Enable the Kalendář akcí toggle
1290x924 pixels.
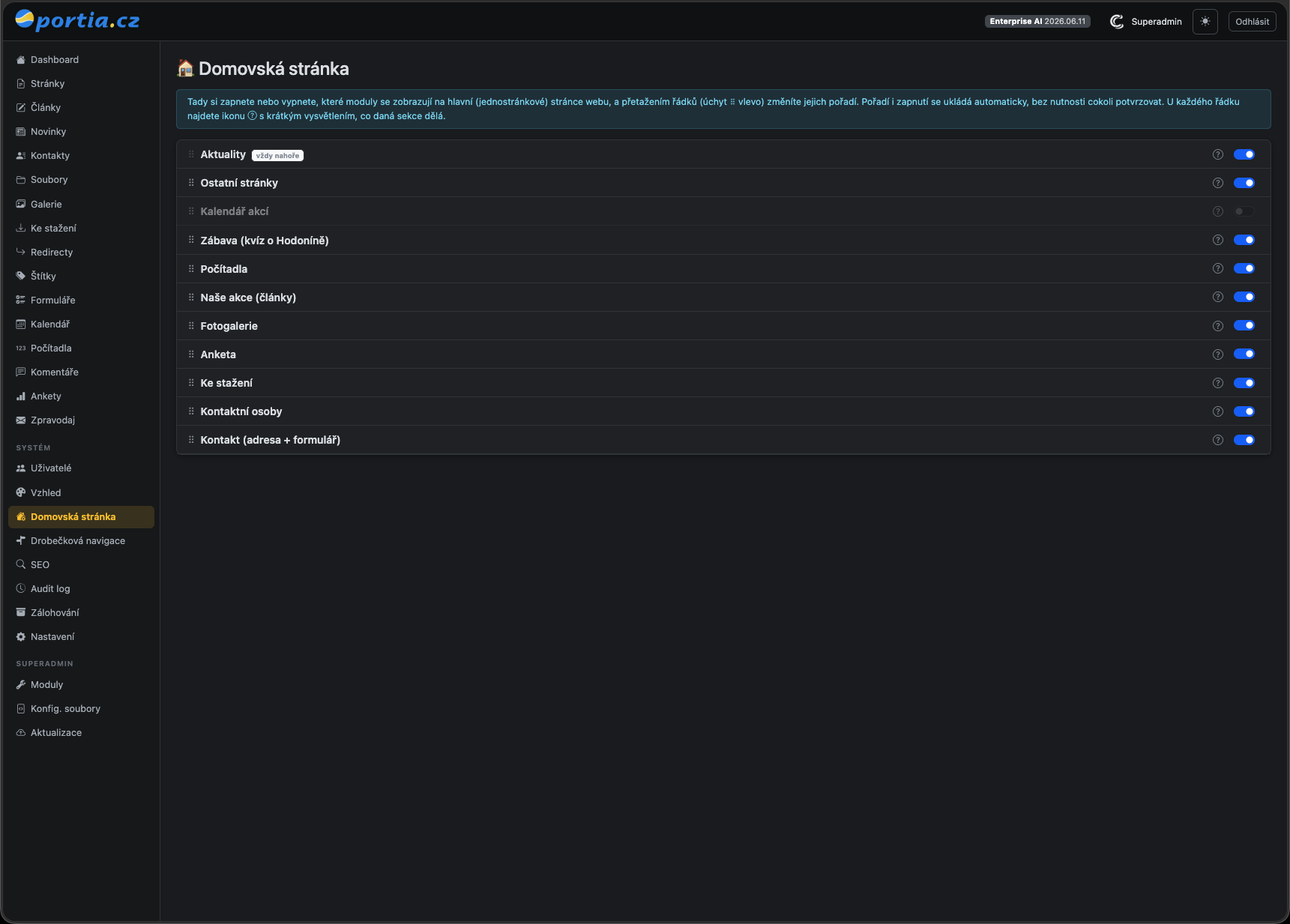tap(1244, 211)
